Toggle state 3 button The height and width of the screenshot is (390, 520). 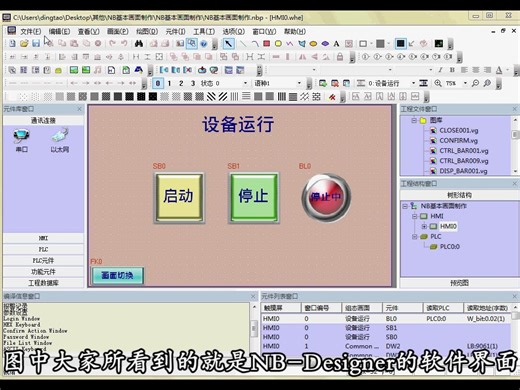tap(193, 83)
